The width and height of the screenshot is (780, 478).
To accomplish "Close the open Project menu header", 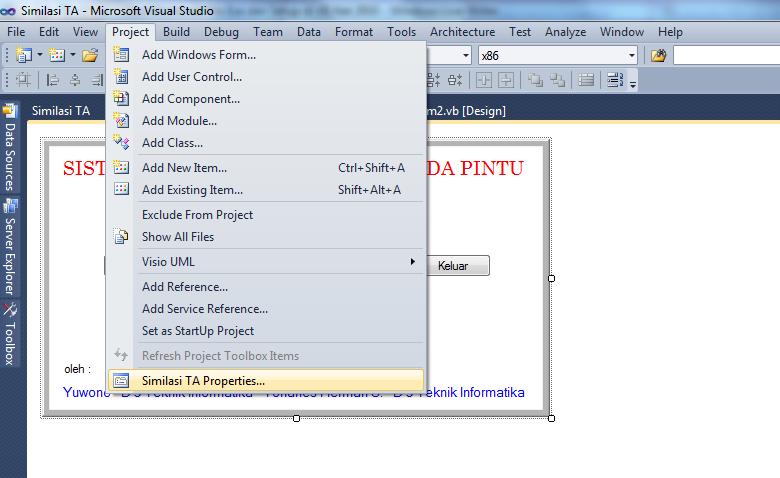I will [130, 32].
